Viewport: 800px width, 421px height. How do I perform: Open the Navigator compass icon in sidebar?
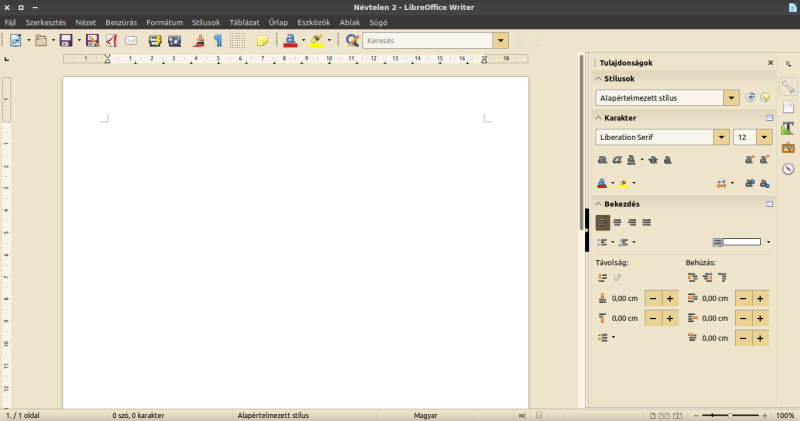coord(788,168)
